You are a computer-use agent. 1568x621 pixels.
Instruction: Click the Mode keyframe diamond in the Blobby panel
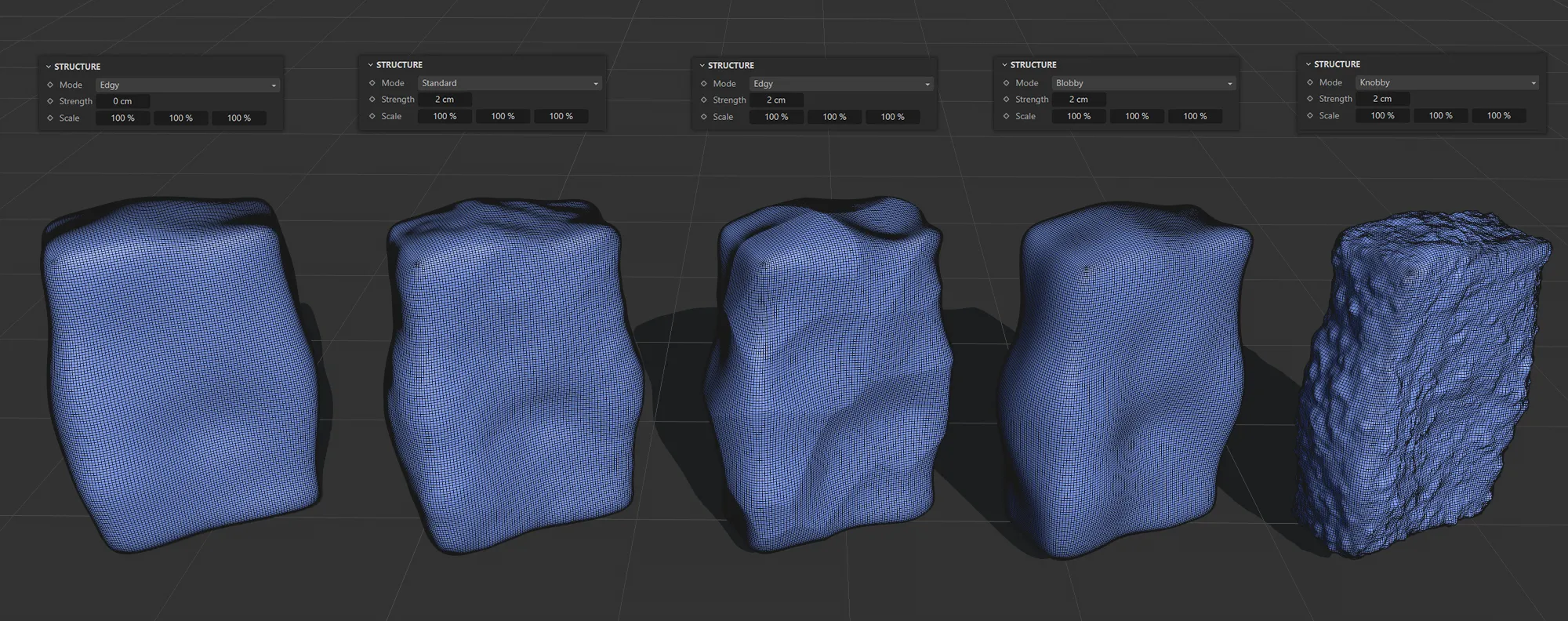click(x=1007, y=83)
